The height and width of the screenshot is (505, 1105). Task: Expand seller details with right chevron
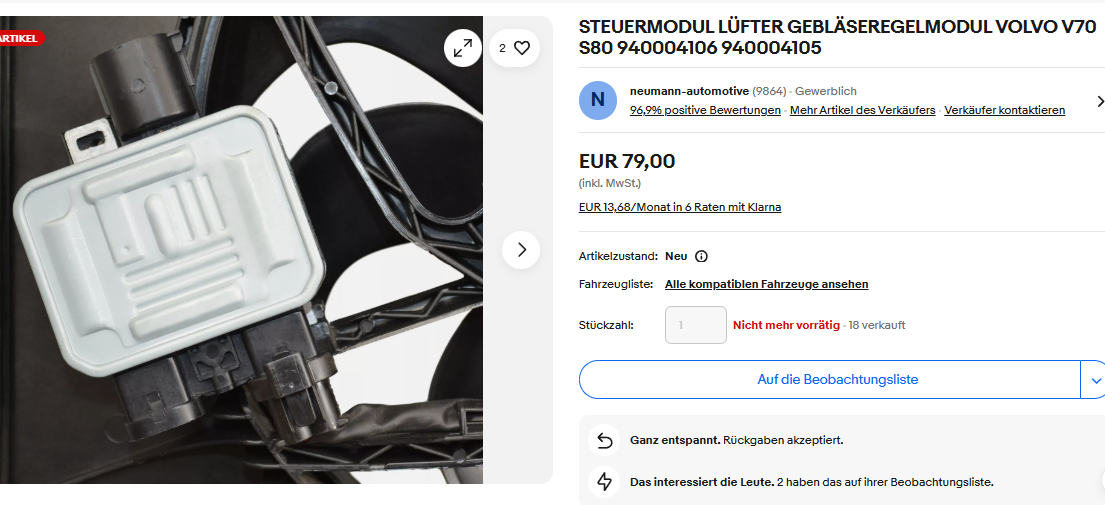click(1099, 101)
